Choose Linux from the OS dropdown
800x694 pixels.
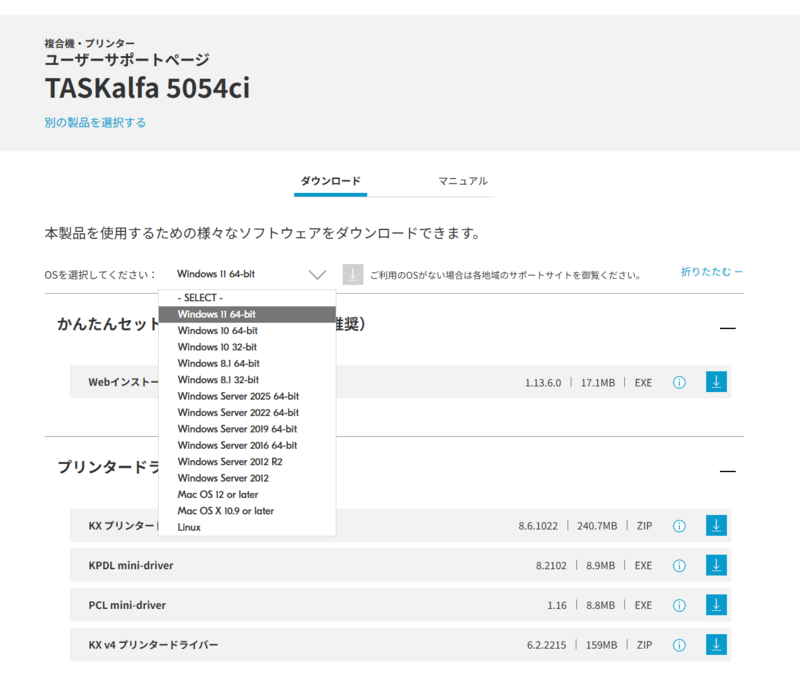(188, 527)
